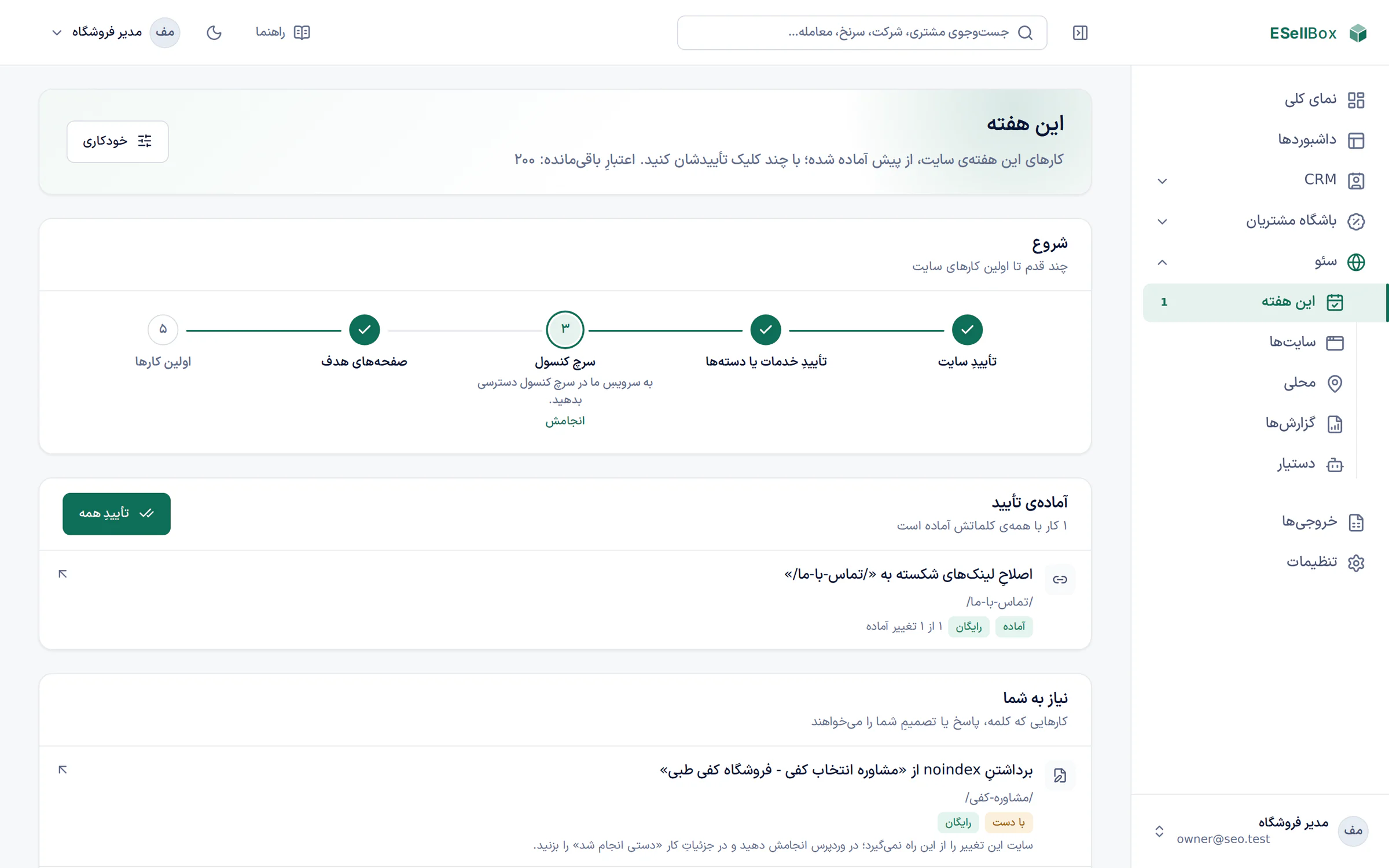Click the تأیید سایت completed step circle

(x=967, y=330)
